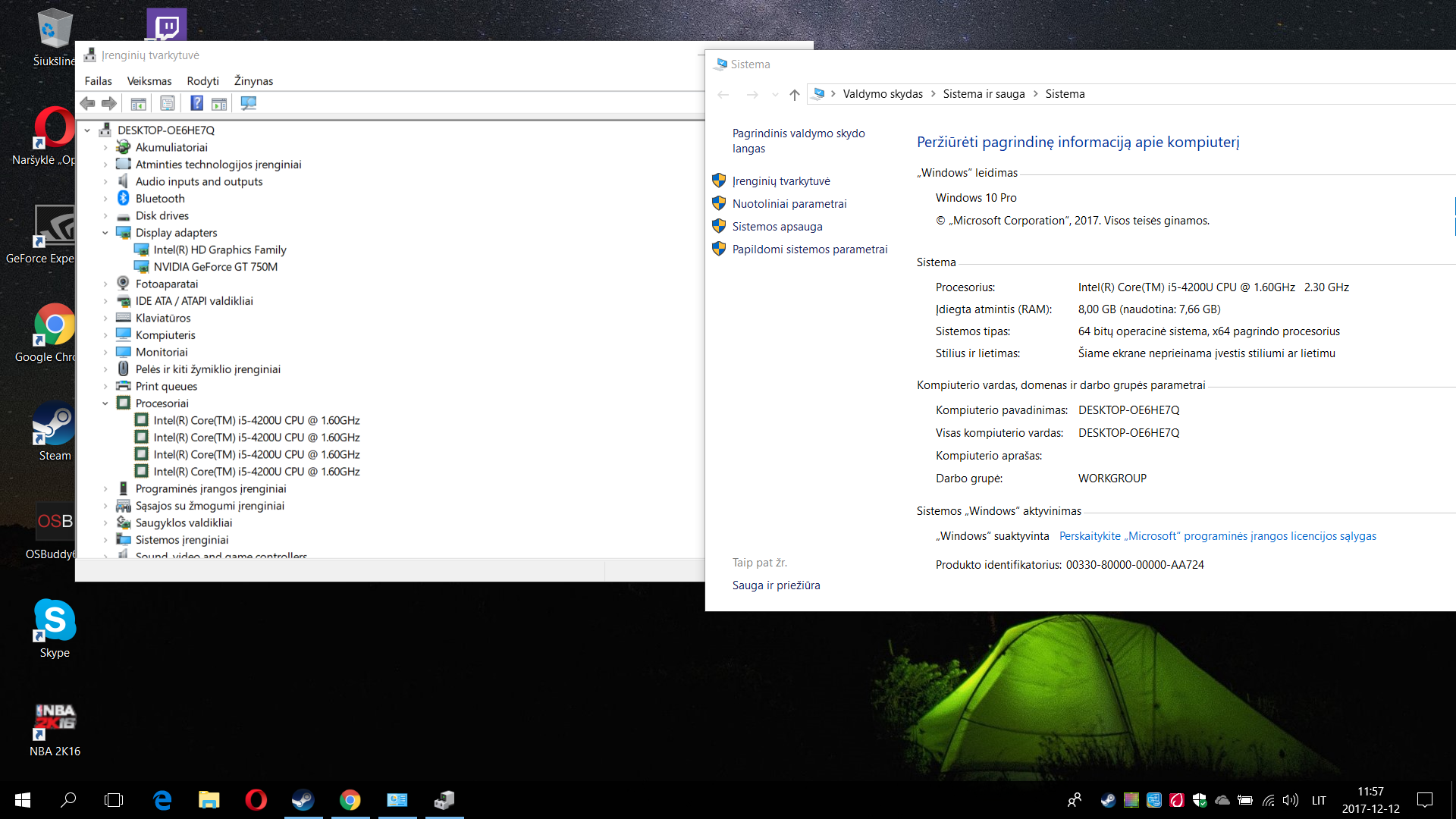Select NVIDIA GeForce GT 750M adapter
The width and height of the screenshot is (1456, 819).
(215, 267)
